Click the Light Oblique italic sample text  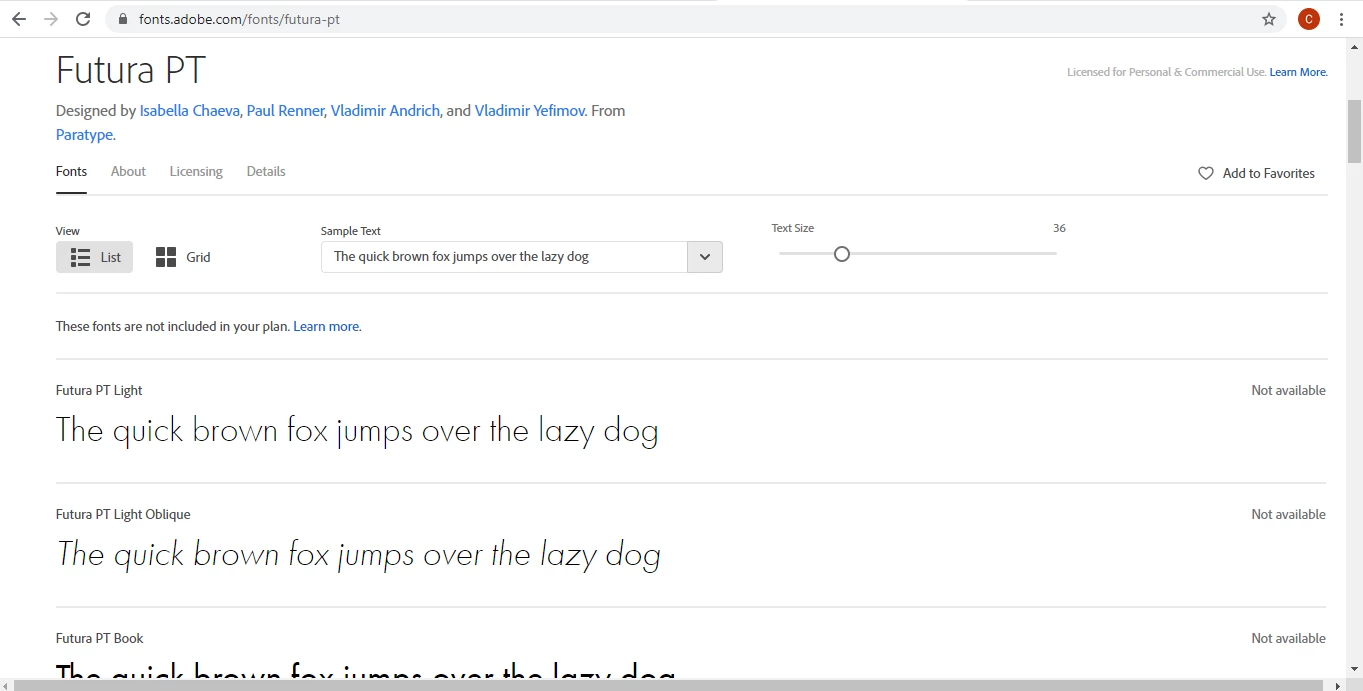point(359,555)
